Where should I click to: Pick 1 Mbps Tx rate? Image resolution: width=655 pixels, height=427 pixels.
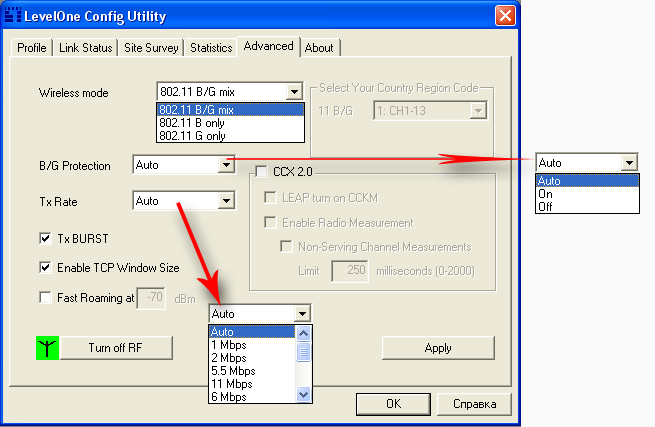pyautogui.click(x=252, y=345)
